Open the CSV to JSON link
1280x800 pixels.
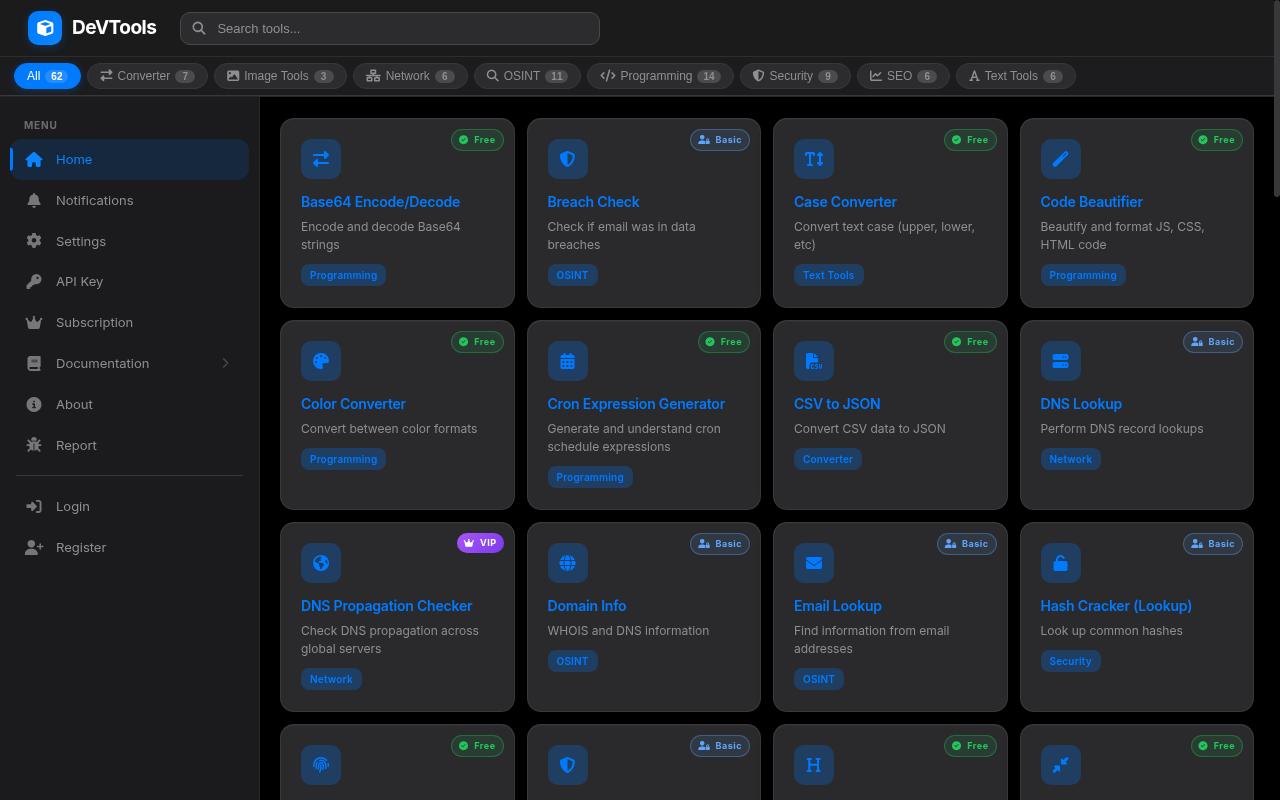[837, 404]
